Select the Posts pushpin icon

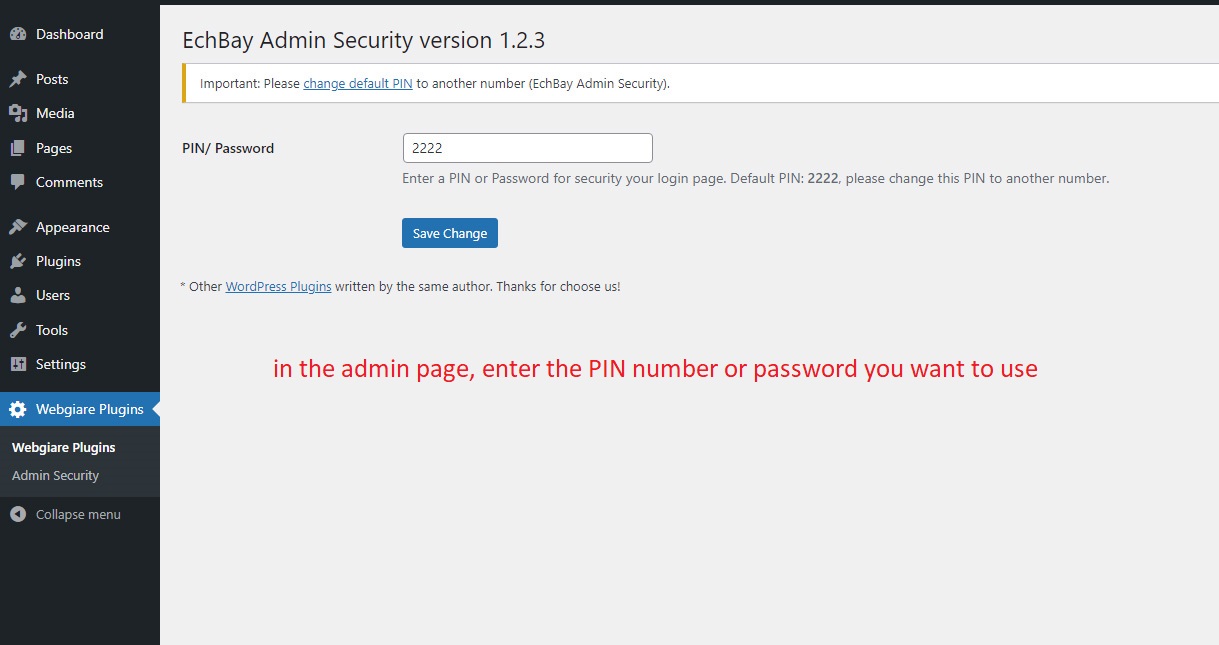(x=18, y=79)
